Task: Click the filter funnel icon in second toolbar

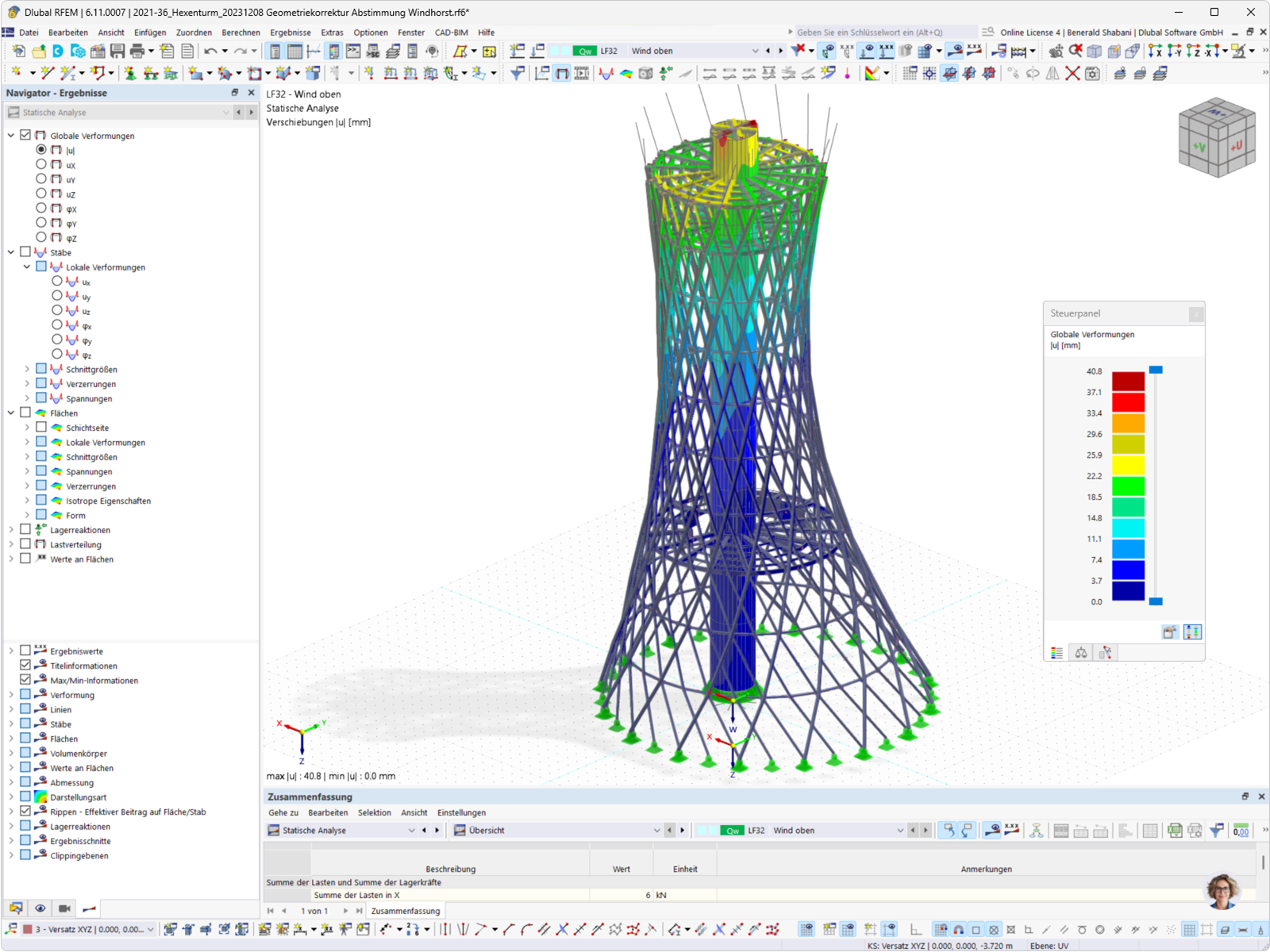Action: click(518, 74)
